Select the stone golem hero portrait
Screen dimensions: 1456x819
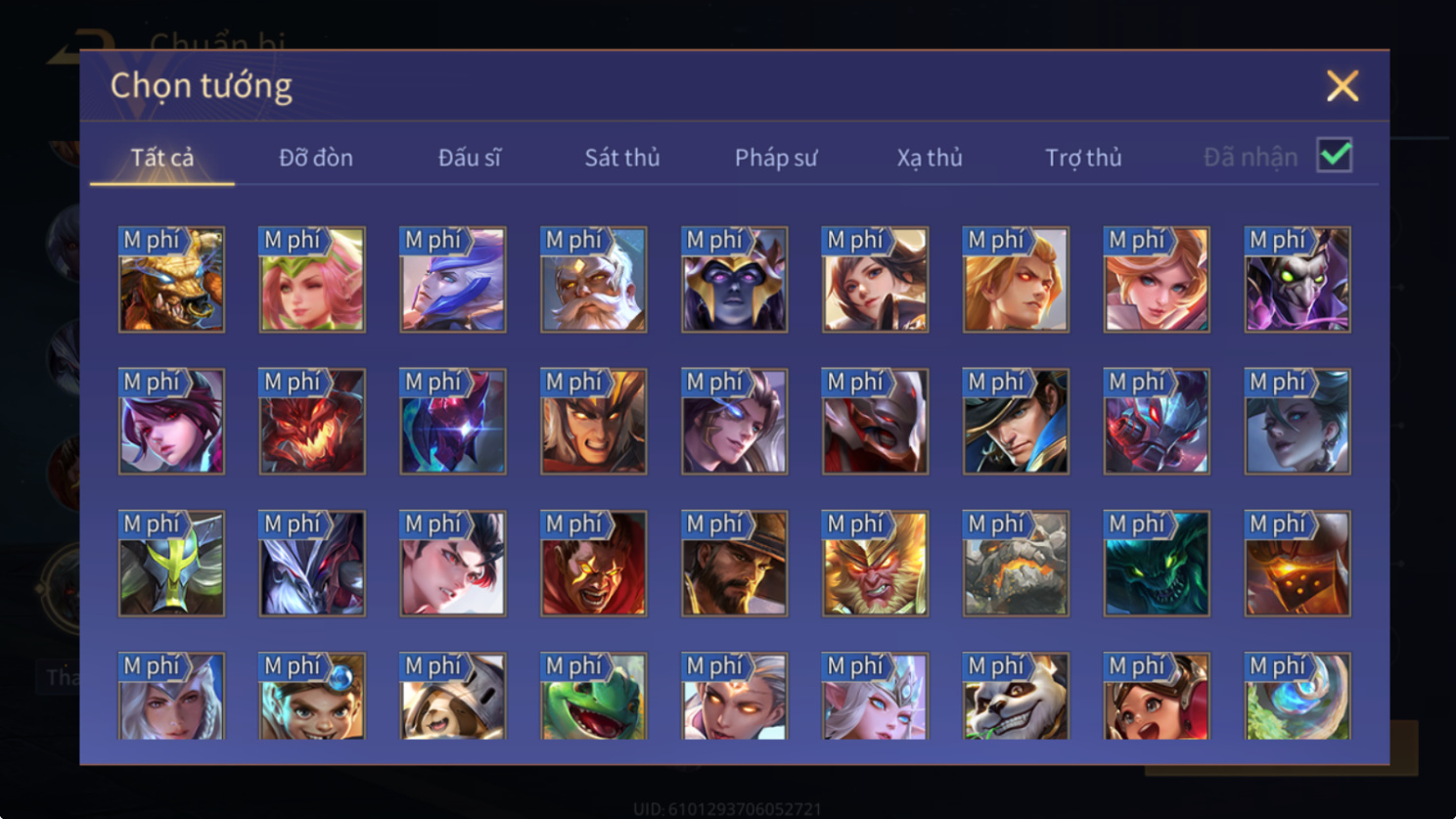point(1017,564)
